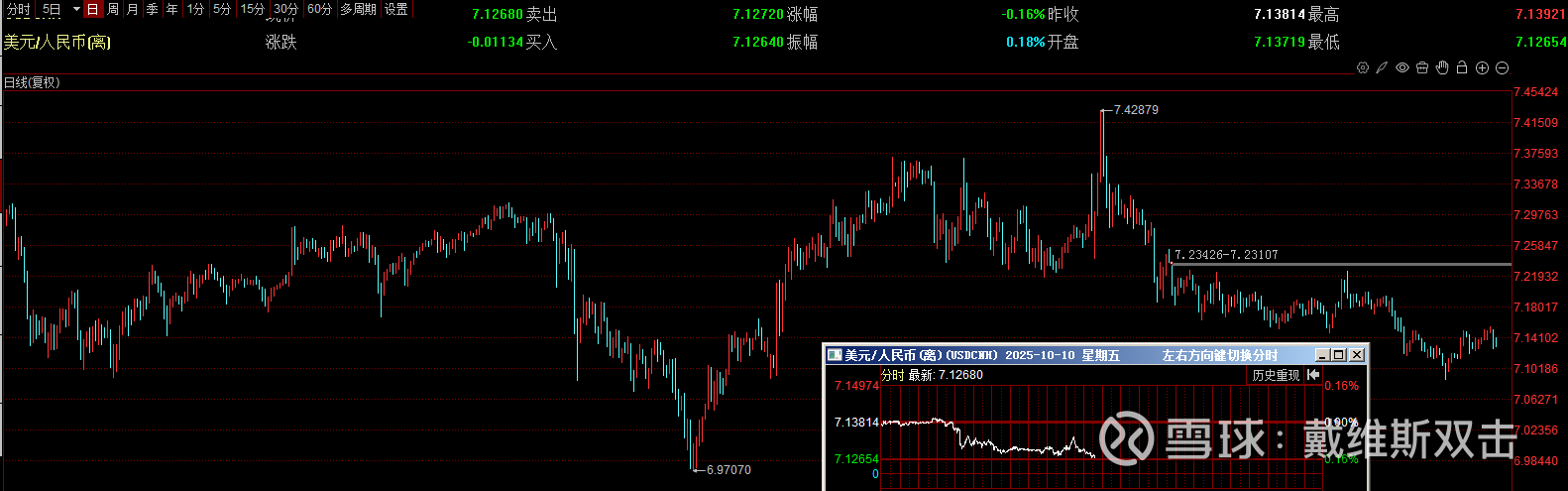Image resolution: width=1568 pixels, height=491 pixels.
Task: Click the 7.23426-7.23107 gap label
Action: point(1226,255)
